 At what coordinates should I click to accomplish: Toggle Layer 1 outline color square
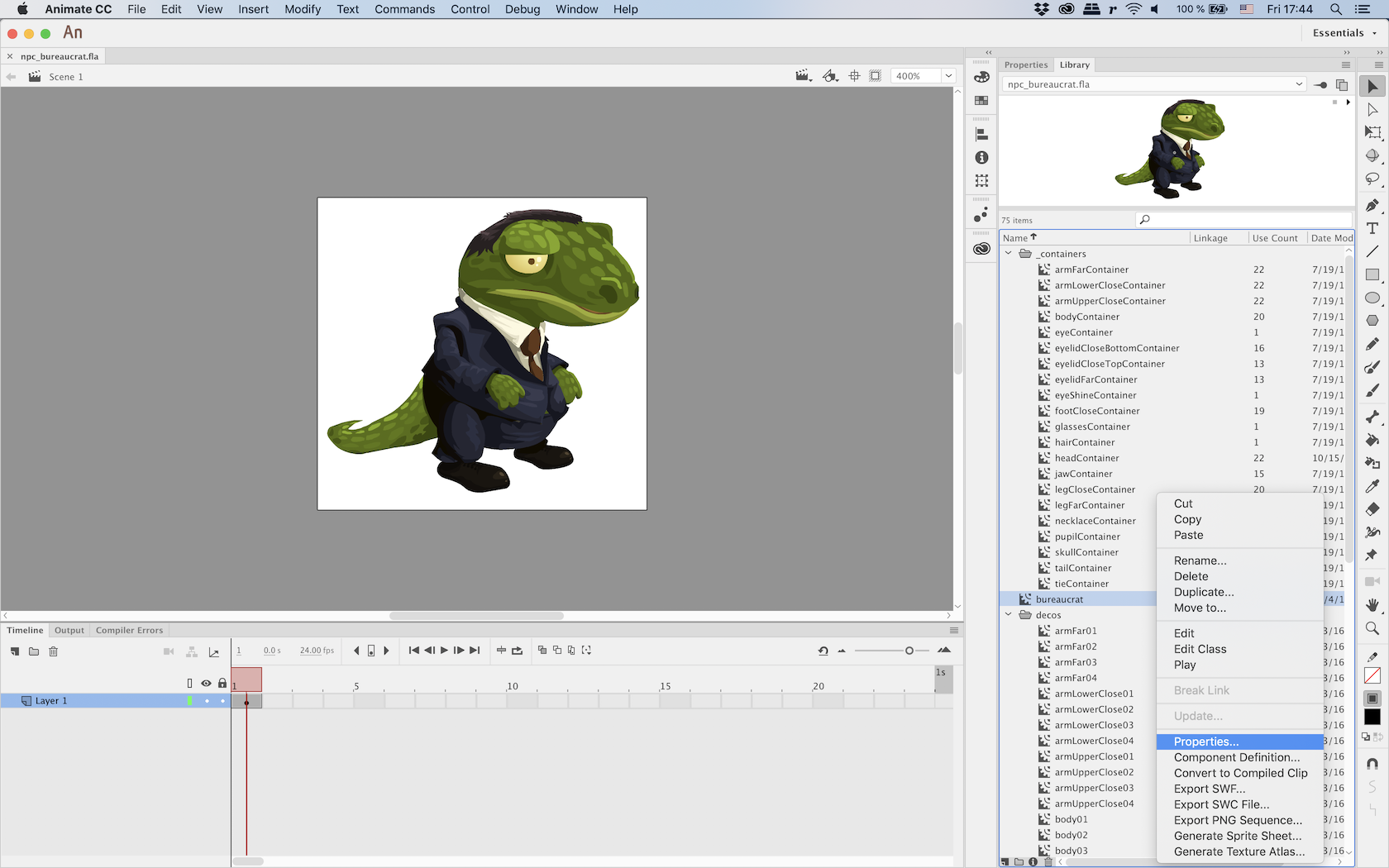point(190,701)
